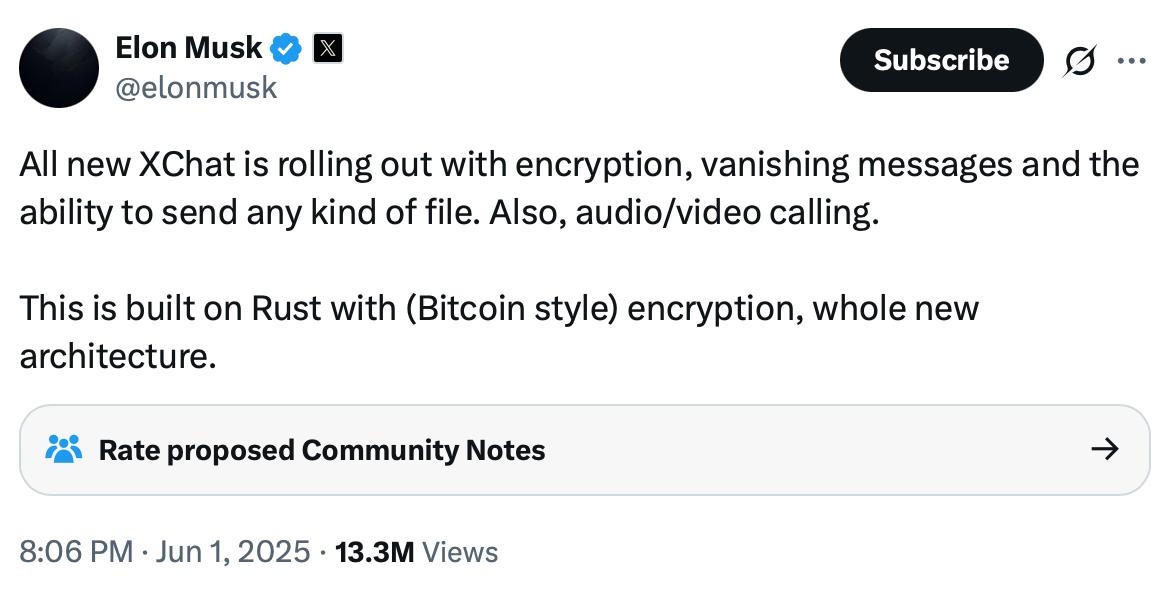The width and height of the screenshot is (1173, 592).
Task: Click the Views label
Action: pos(460,551)
